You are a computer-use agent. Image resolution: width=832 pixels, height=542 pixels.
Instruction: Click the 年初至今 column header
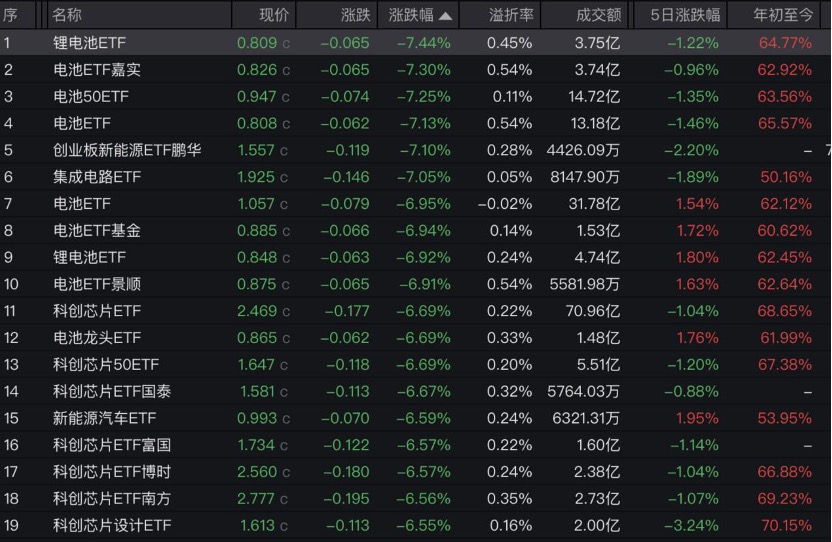(784, 15)
